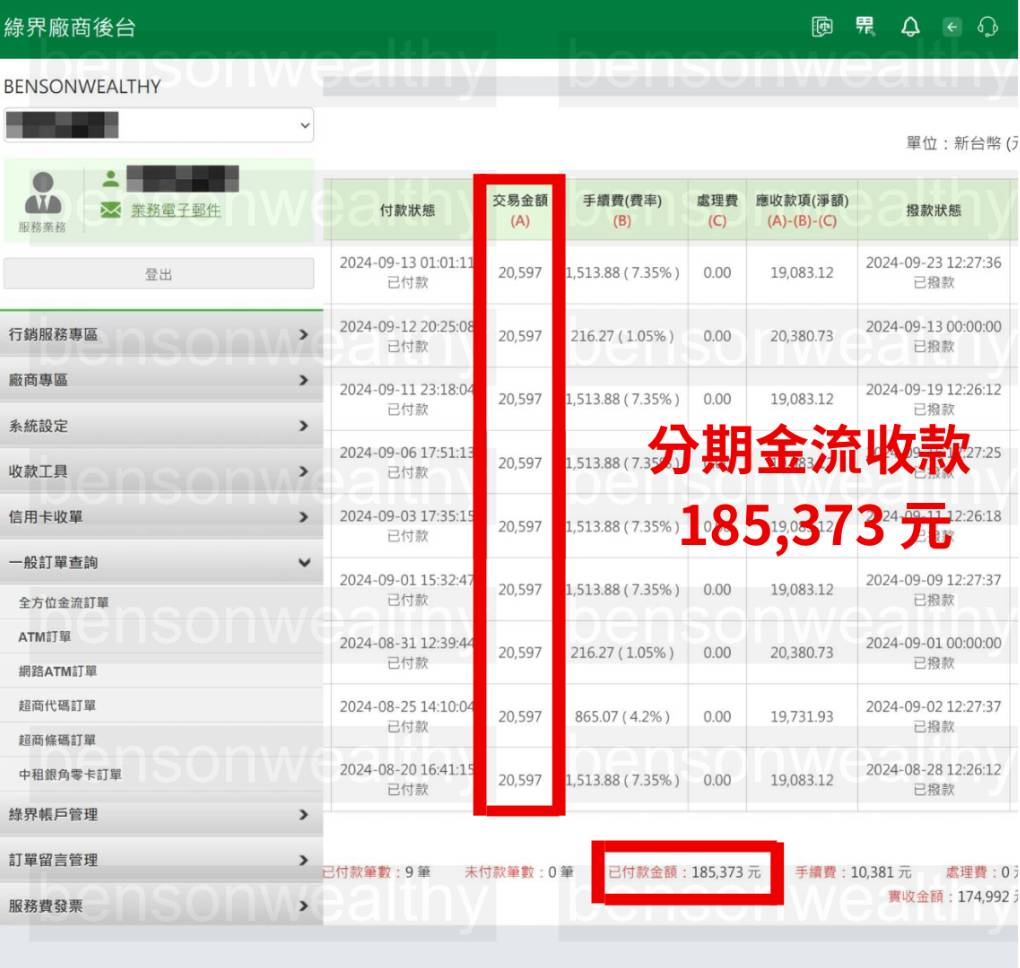1020x968 pixels.
Task: Click the 綠界廠商後台 header title
Action: pyautogui.click(x=70, y=27)
